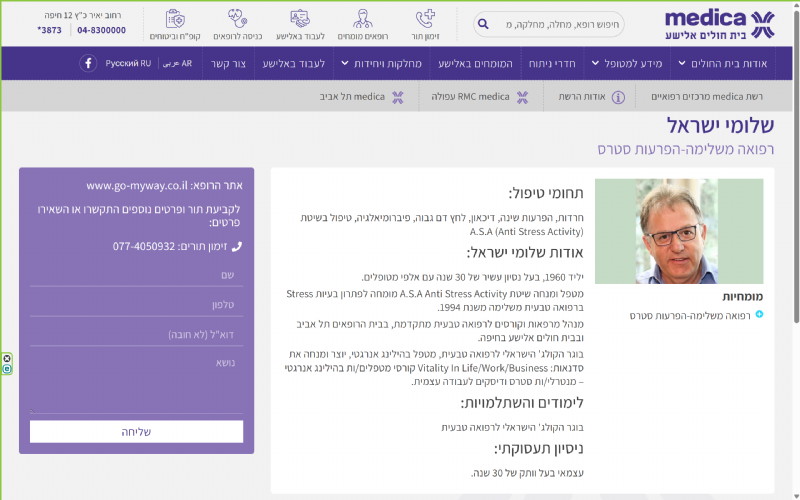Click the doctor's profile photo
This screenshot has width=800, height=500.
tap(678, 231)
